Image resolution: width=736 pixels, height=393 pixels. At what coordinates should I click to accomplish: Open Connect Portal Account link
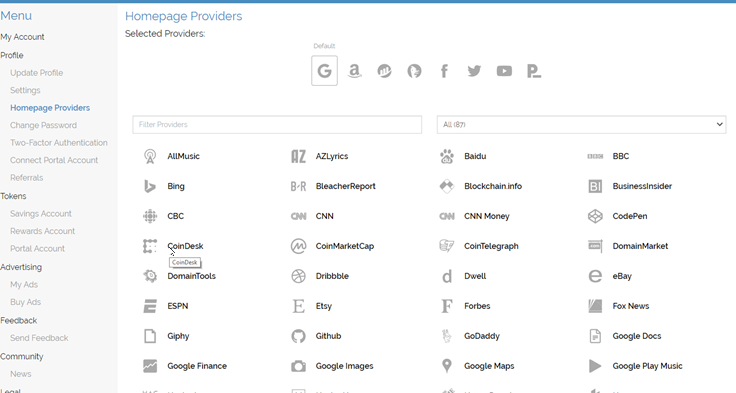(x=54, y=160)
